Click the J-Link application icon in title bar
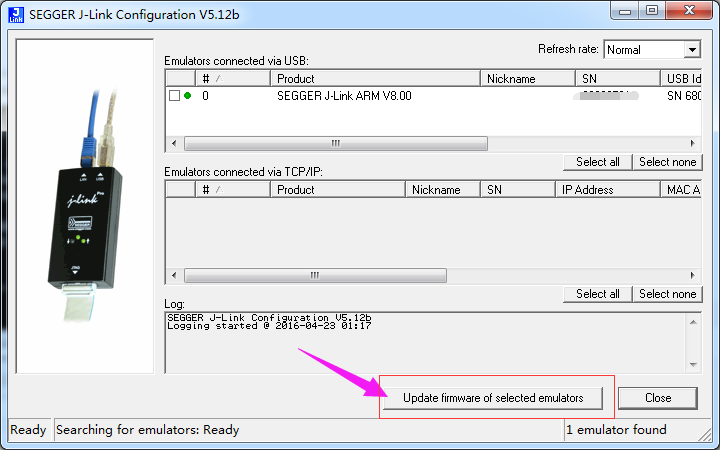 tap(16, 15)
